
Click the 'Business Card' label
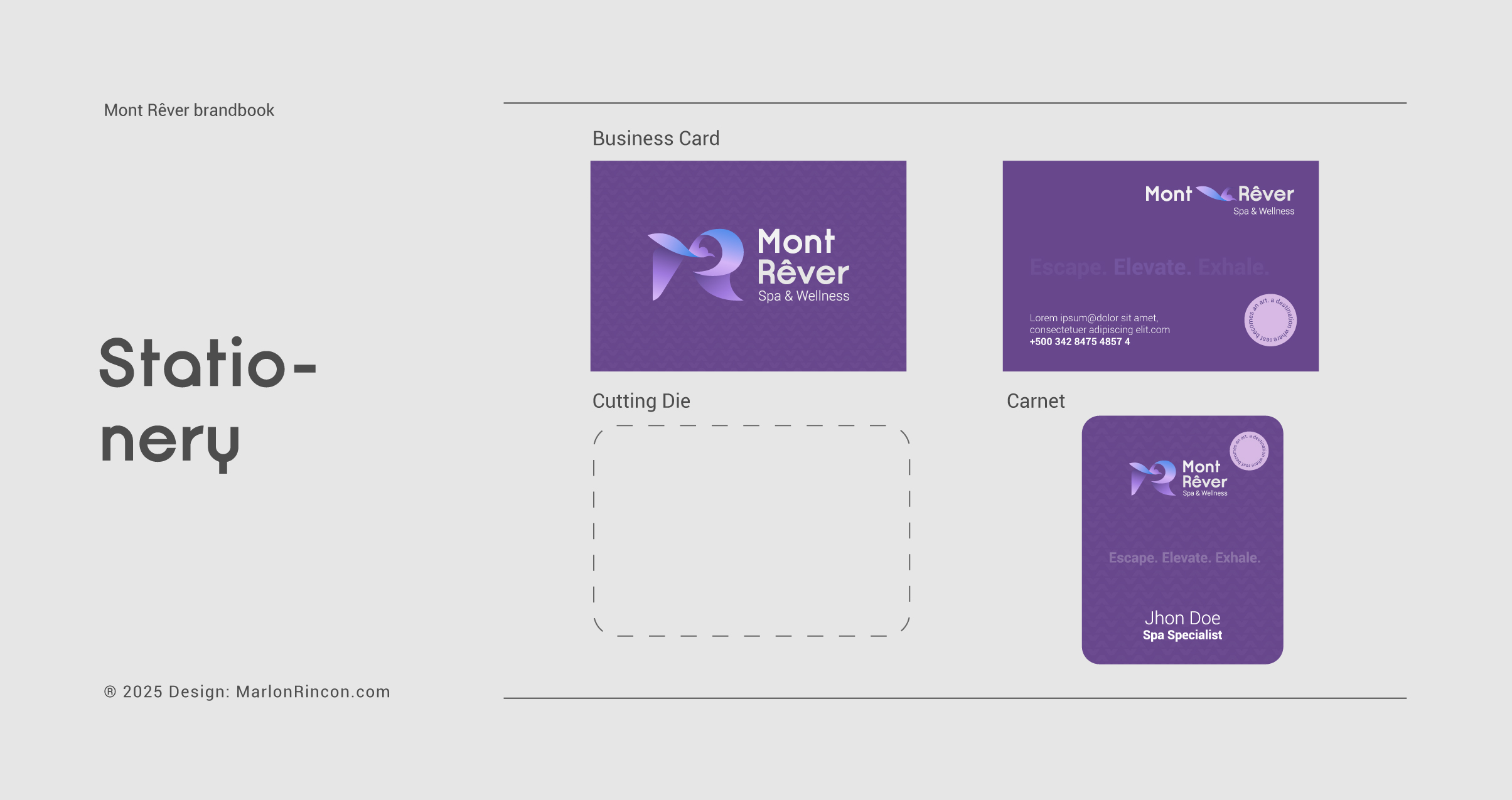point(656,139)
